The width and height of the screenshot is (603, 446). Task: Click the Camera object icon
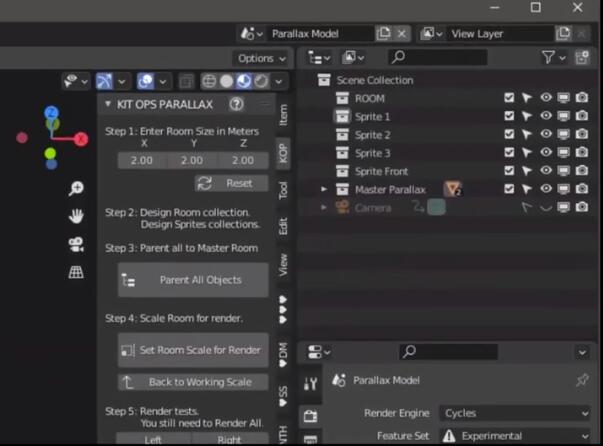pyautogui.click(x=342, y=207)
